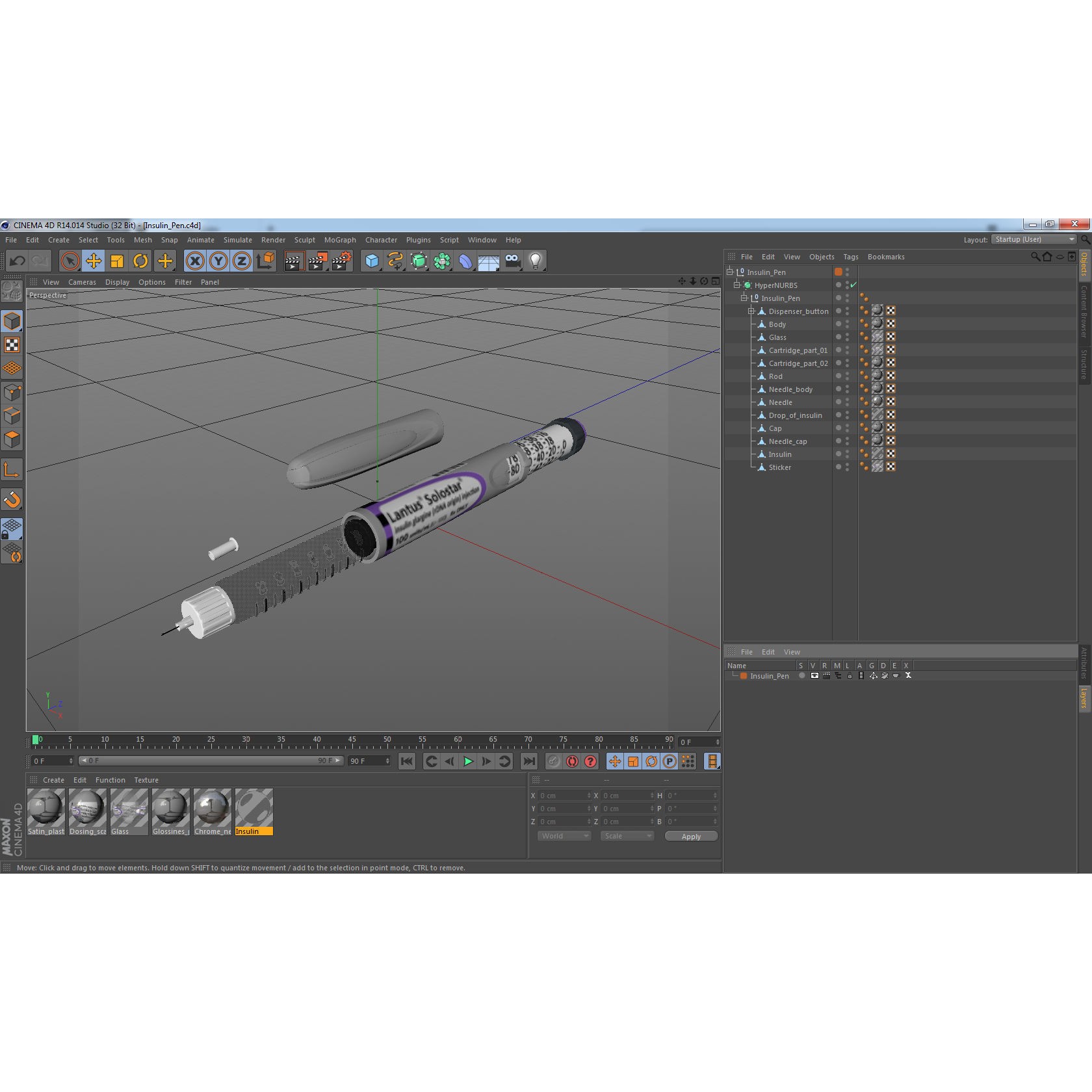The image size is (1092, 1092).
Task: Toggle the HyperNURBS enable checkmark
Action: pos(853,285)
